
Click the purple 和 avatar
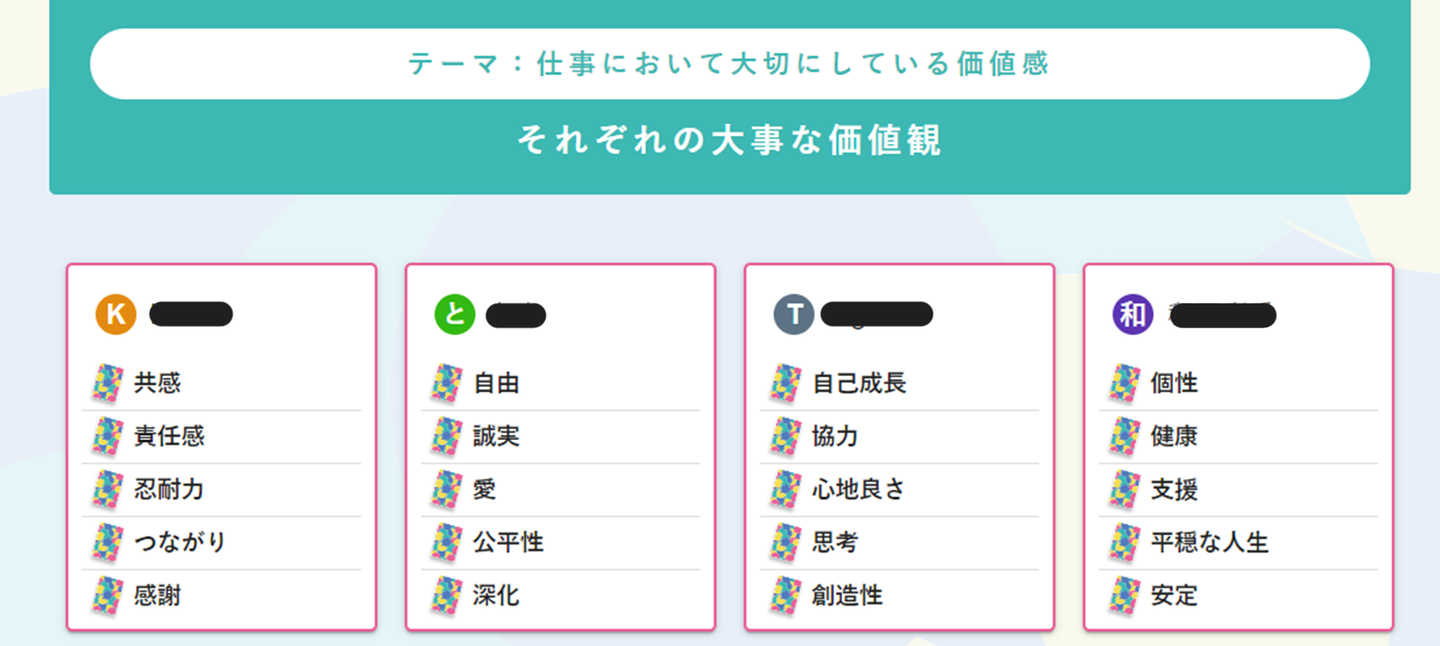pyautogui.click(x=1133, y=314)
